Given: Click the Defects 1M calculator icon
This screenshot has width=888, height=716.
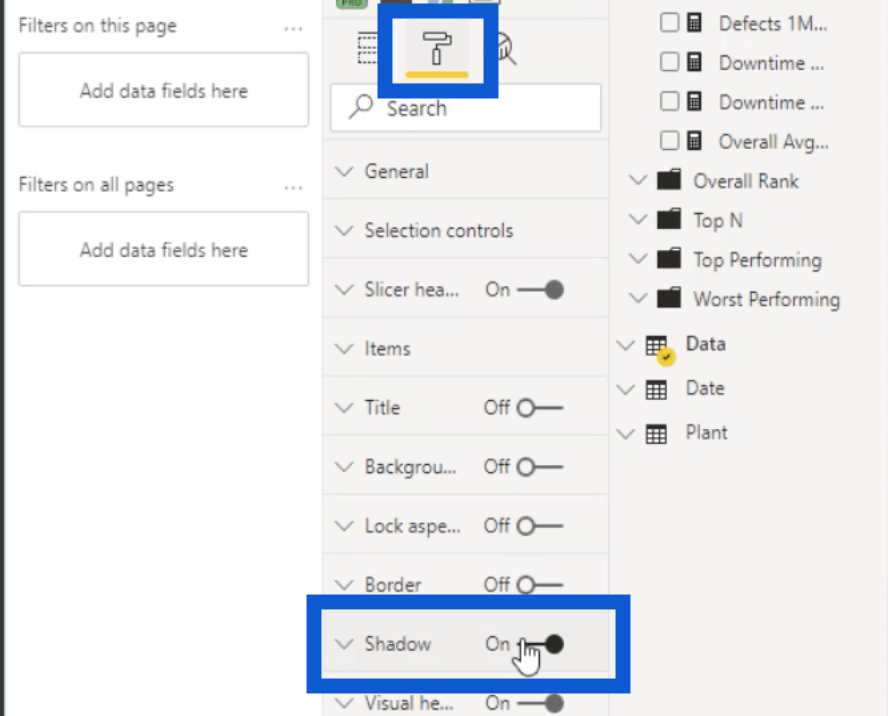Looking at the screenshot, I should coord(694,23).
